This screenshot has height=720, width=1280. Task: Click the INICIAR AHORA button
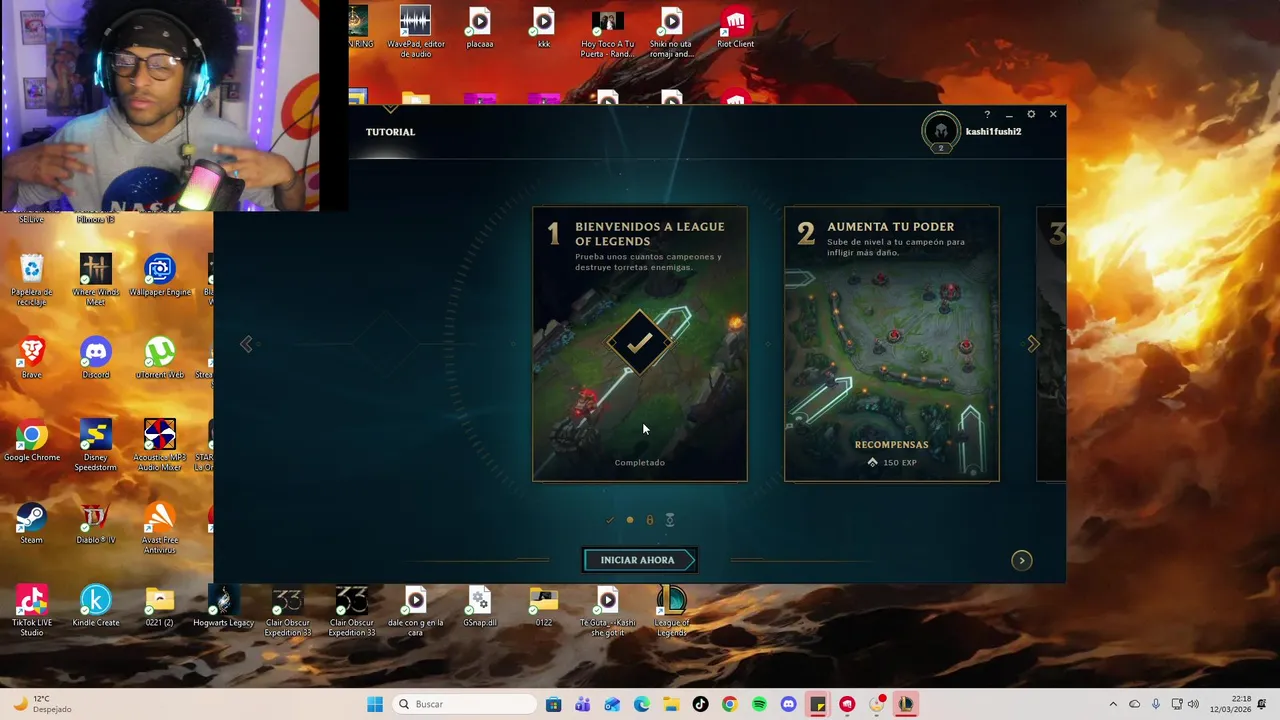[x=638, y=560]
